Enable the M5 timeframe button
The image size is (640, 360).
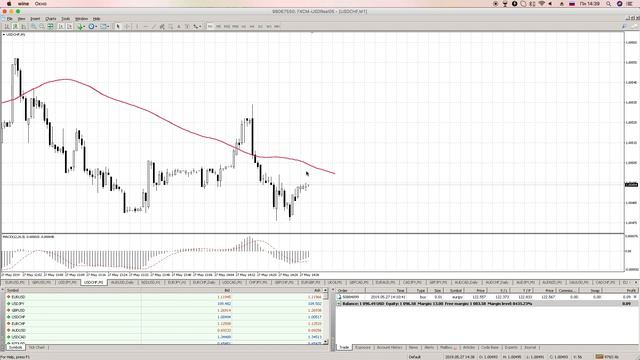[x=218, y=27]
